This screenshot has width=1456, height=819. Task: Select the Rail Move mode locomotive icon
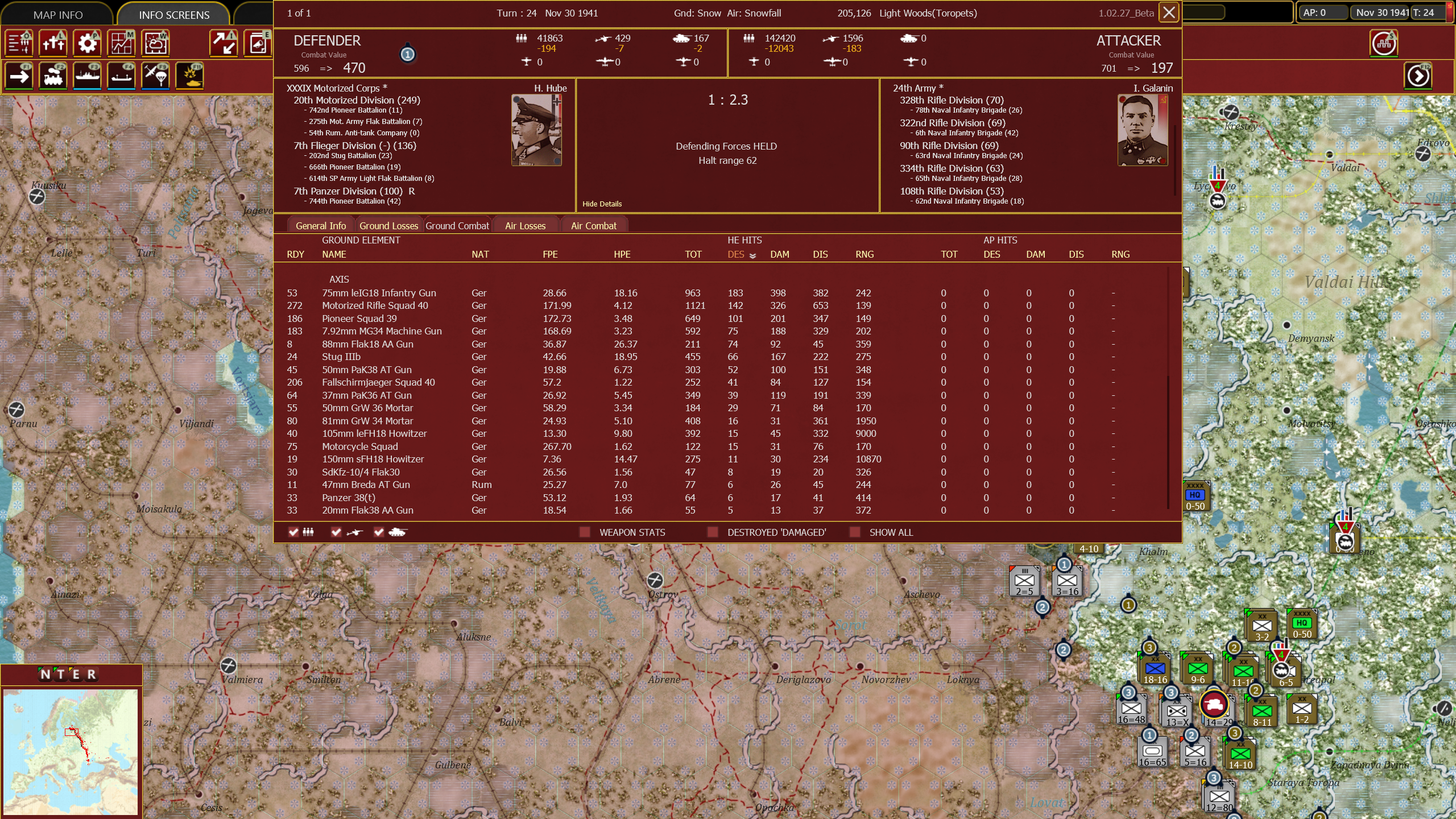click(53, 76)
